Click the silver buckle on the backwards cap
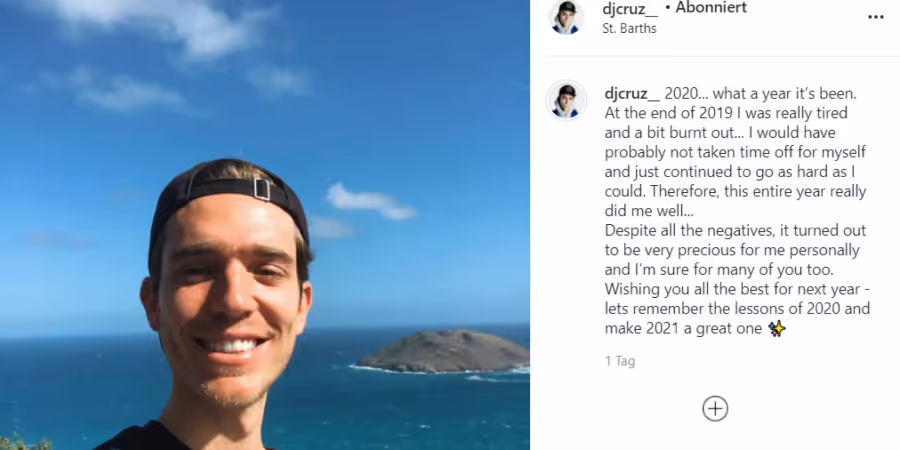This screenshot has height=450, width=900. (262, 189)
